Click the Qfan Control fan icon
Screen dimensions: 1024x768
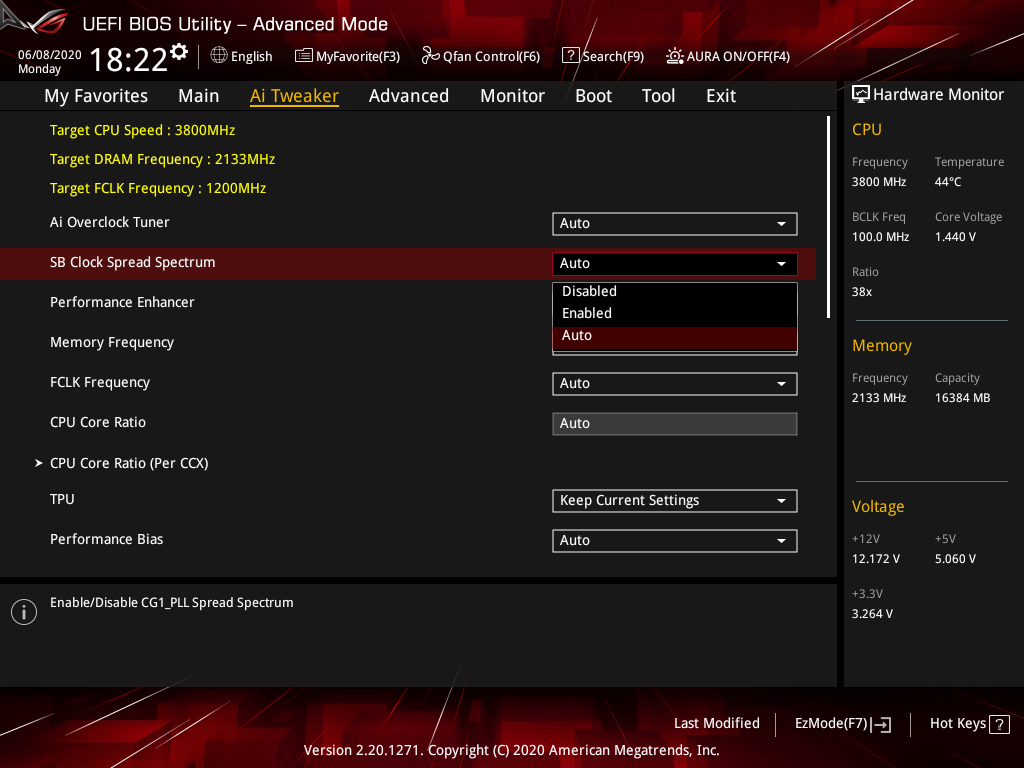[x=430, y=56]
